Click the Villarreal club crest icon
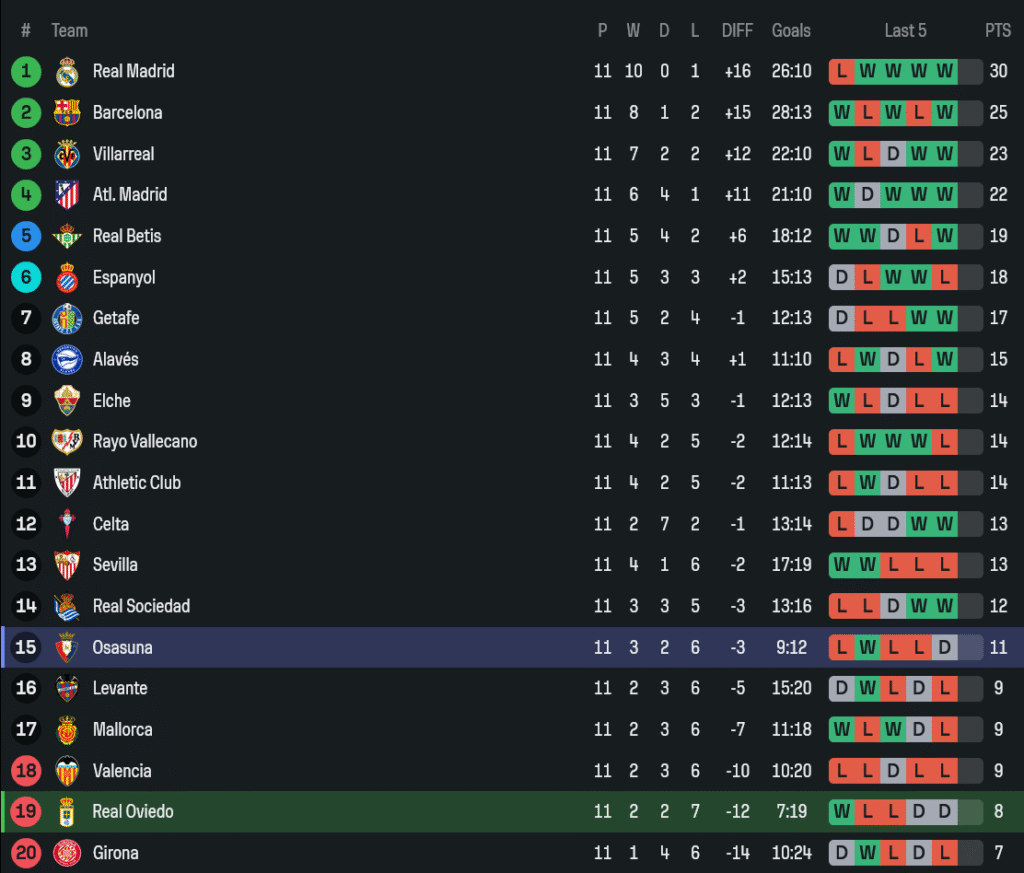This screenshot has width=1024, height=873. (x=67, y=154)
